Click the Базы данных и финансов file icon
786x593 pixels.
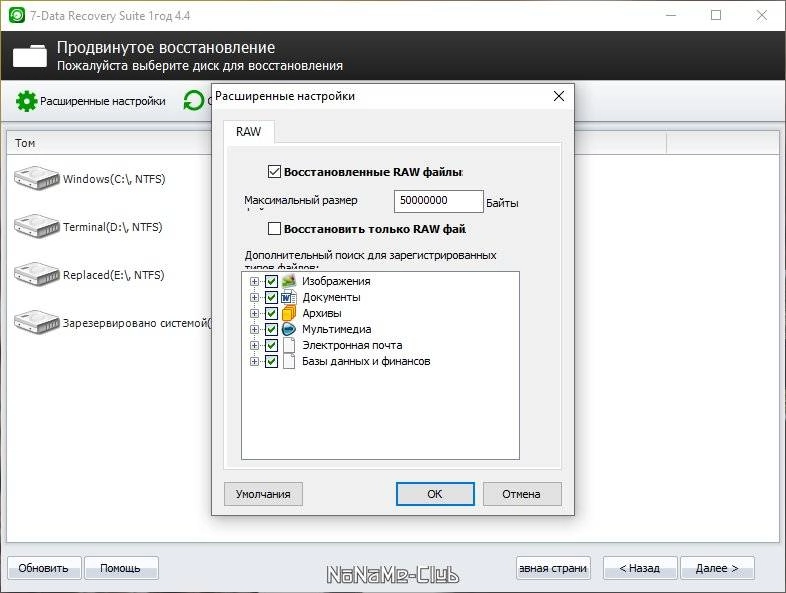(x=289, y=361)
